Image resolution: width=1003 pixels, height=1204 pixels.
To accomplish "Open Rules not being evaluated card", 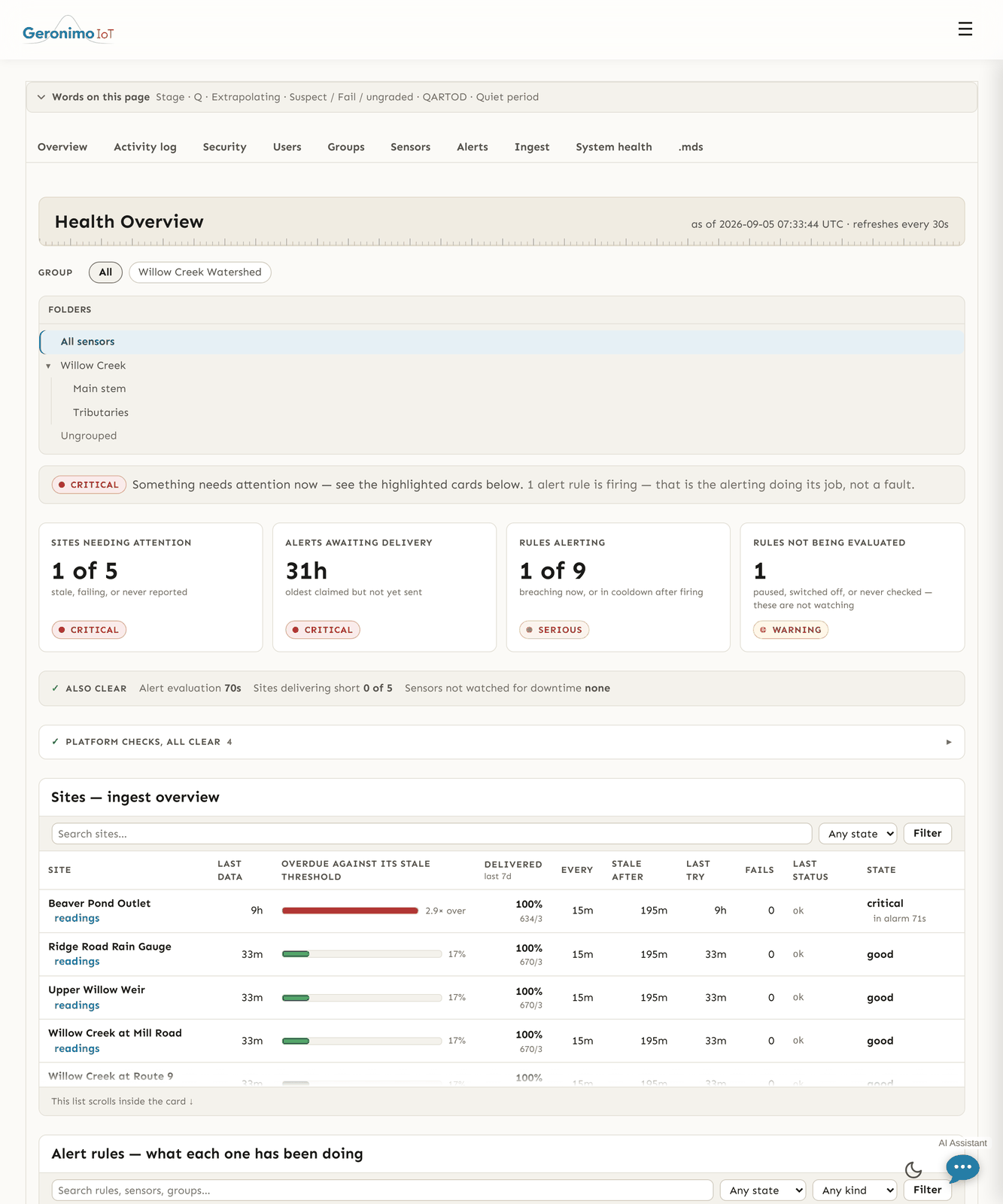I will pyautogui.click(x=853, y=587).
